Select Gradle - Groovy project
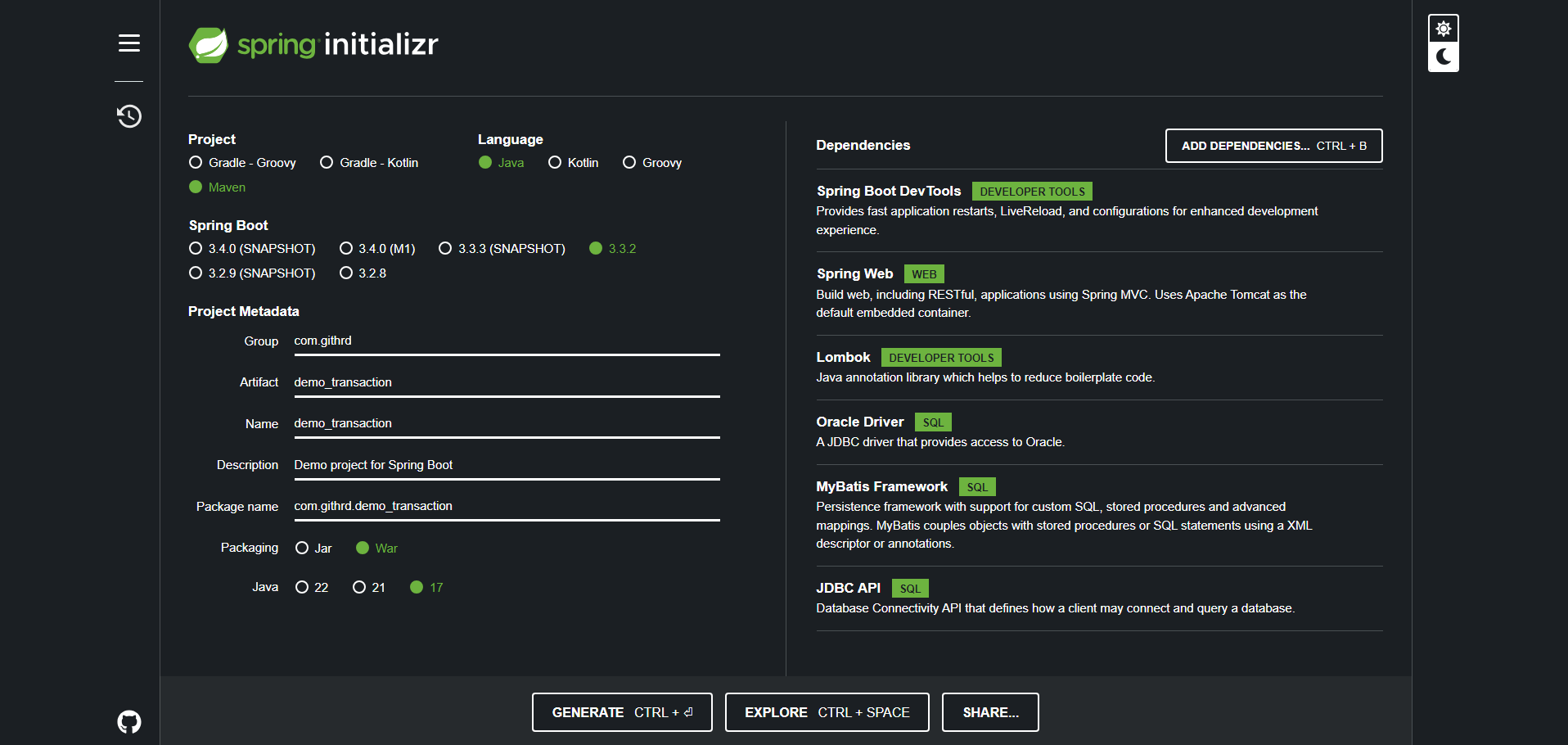This screenshot has height=745, width=1568. pyautogui.click(x=242, y=163)
